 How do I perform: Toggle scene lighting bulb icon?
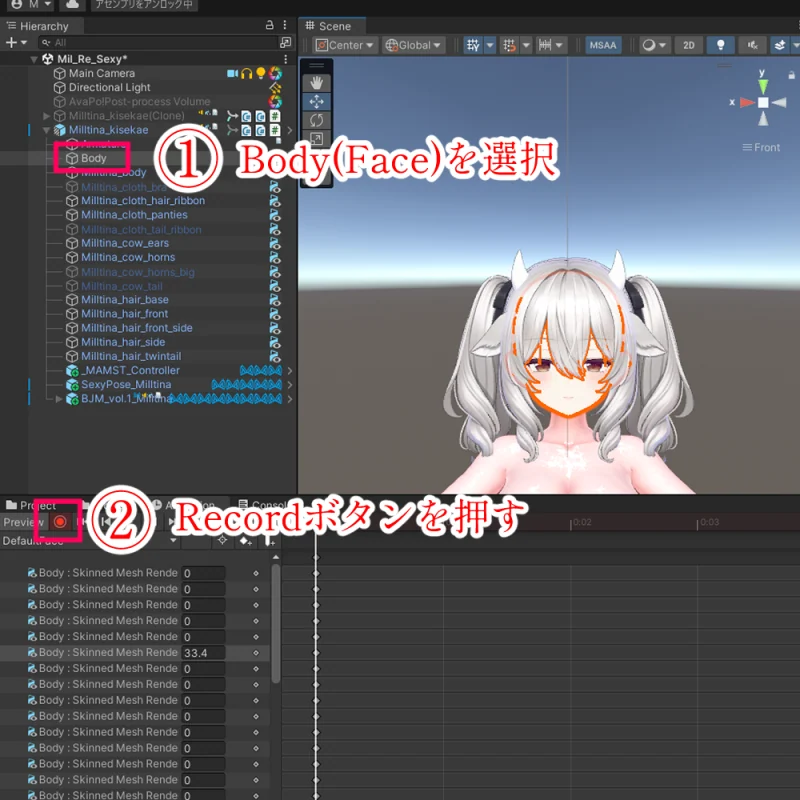pos(720,45)
